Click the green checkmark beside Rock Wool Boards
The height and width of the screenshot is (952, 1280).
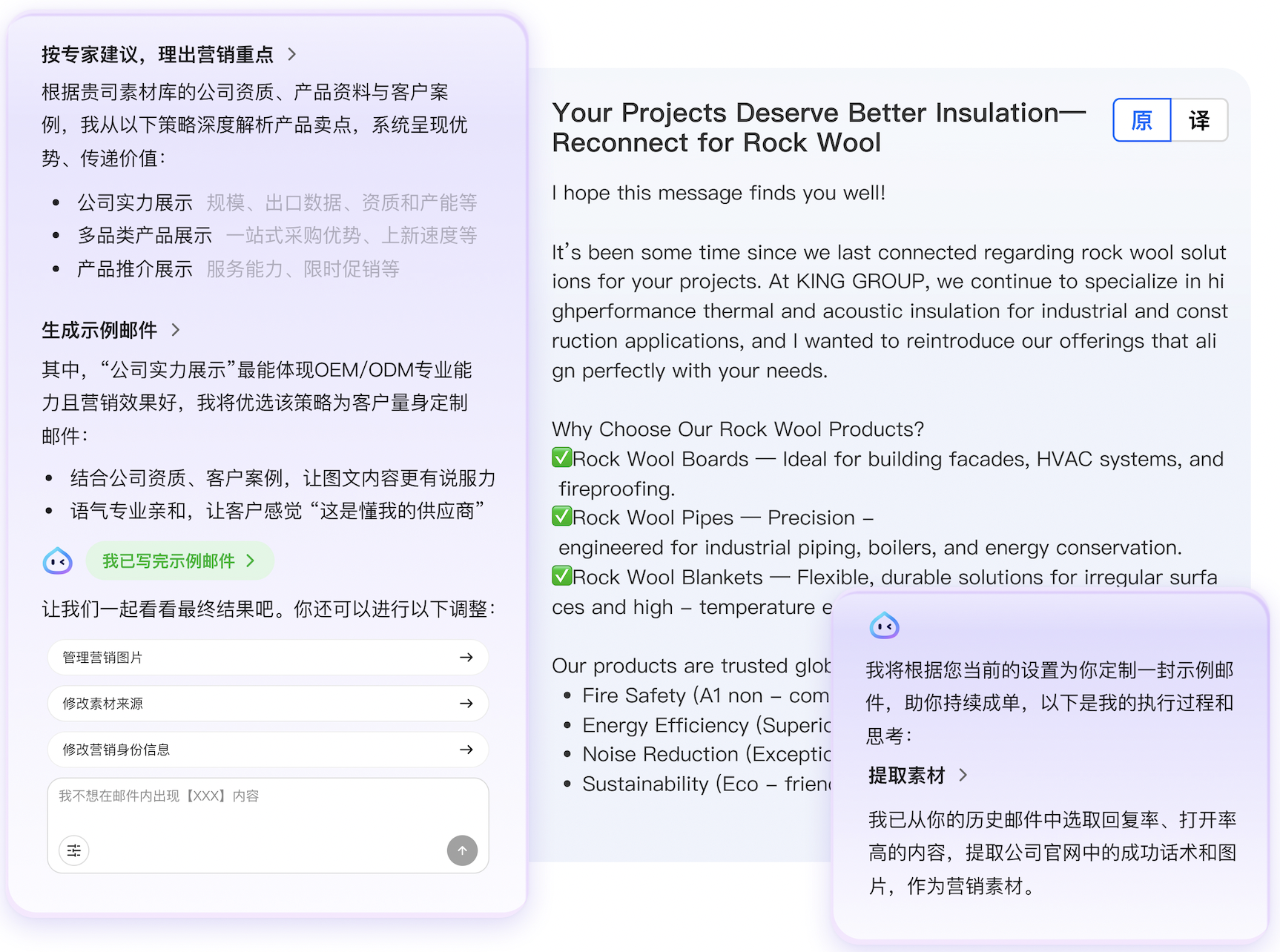(x=562, y=458)
